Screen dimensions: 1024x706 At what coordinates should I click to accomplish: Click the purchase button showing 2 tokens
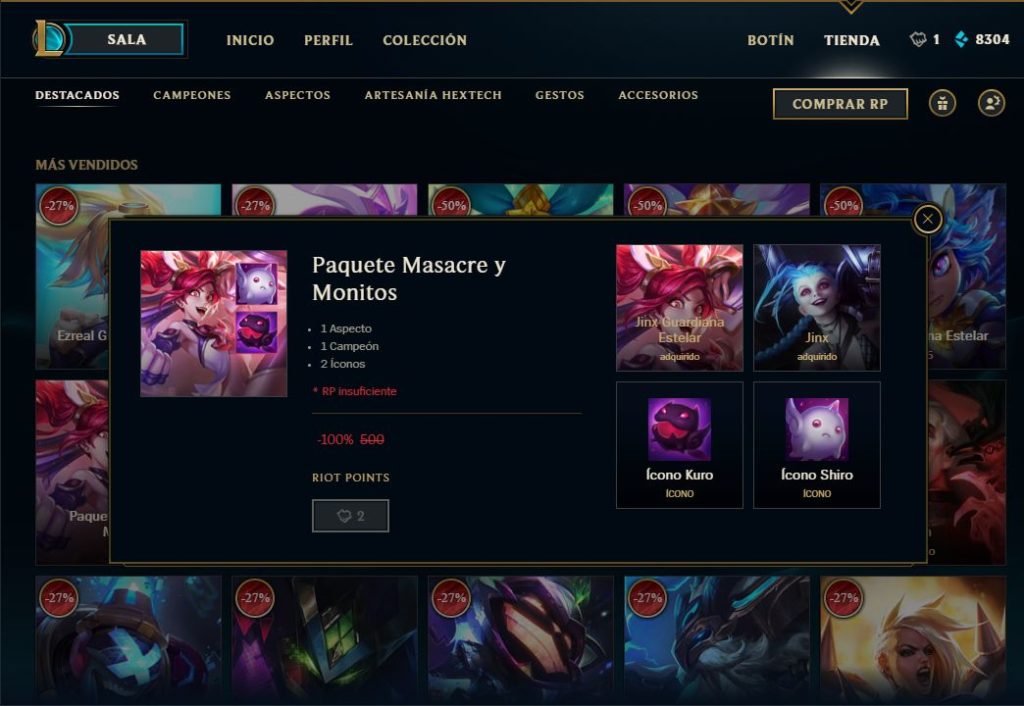pyautogui.click(x=350, y=516)
